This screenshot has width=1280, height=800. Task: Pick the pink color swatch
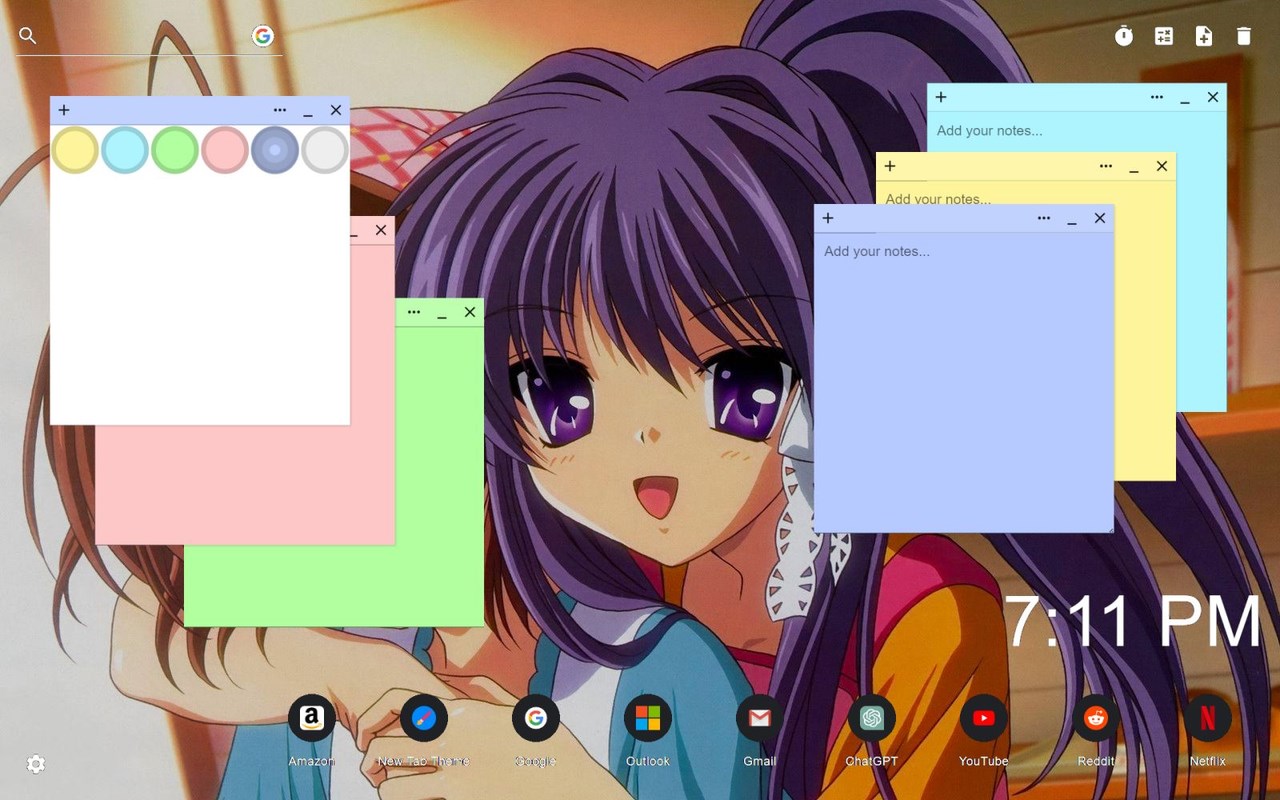click(225, 150)
